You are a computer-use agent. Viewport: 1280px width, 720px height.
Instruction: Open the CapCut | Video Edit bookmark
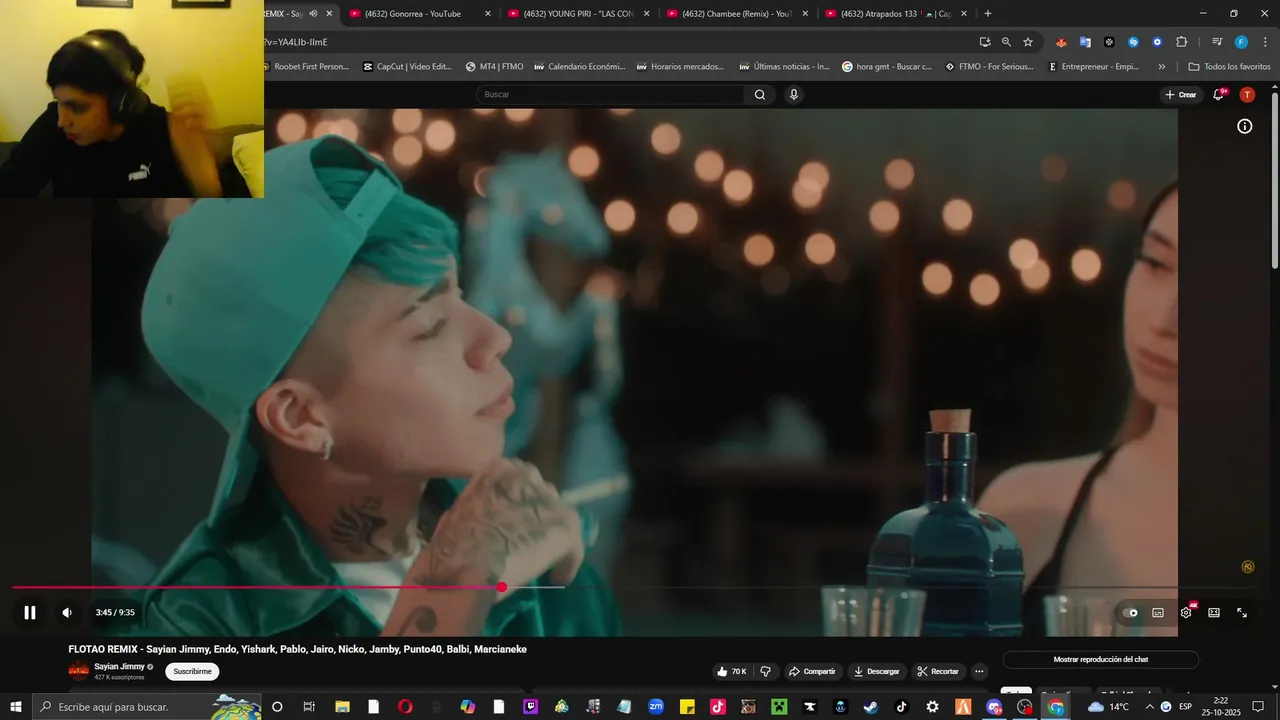pyautogui.click(x=407, y=67)
